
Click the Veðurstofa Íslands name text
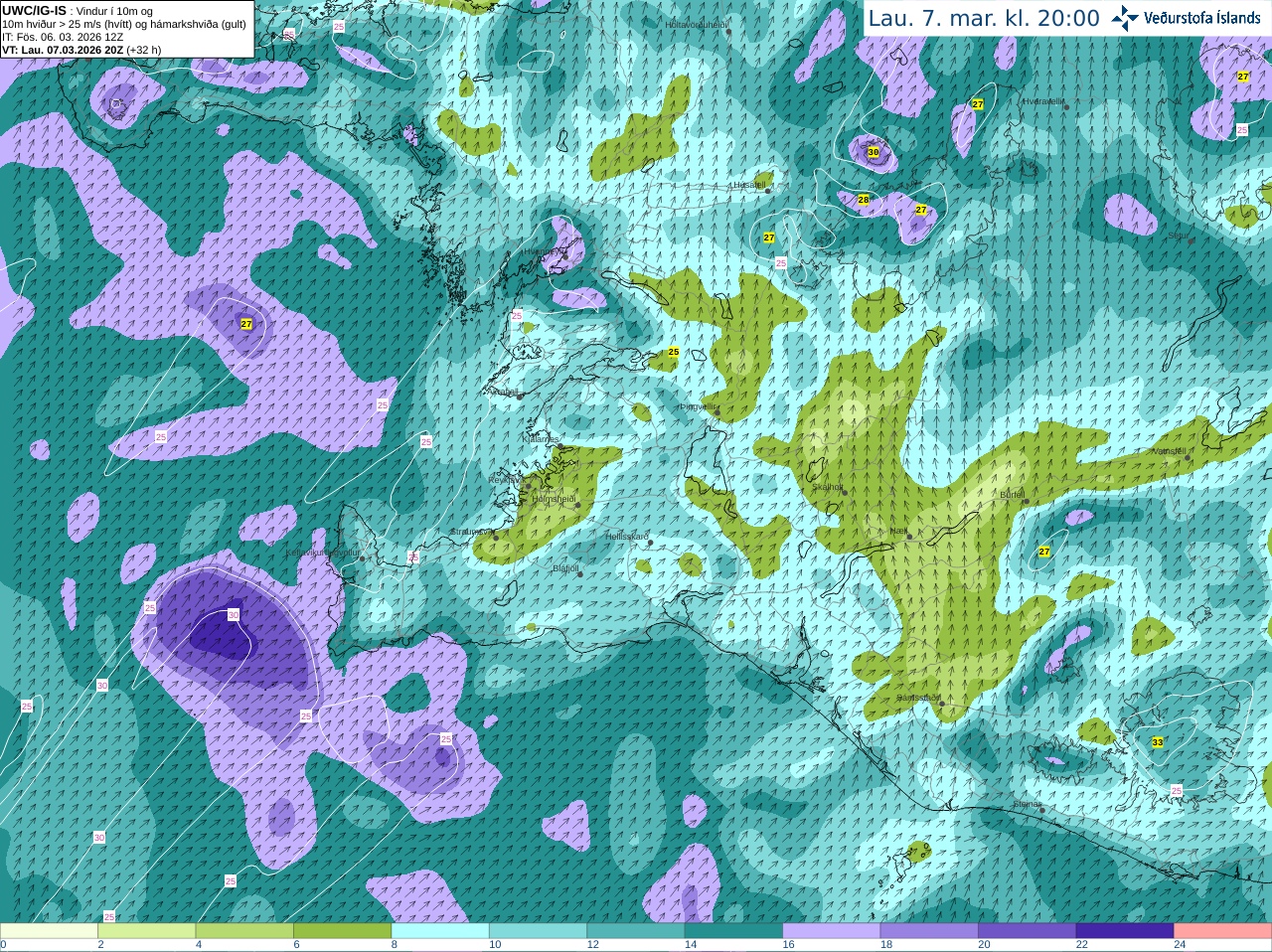(1201, 18)
